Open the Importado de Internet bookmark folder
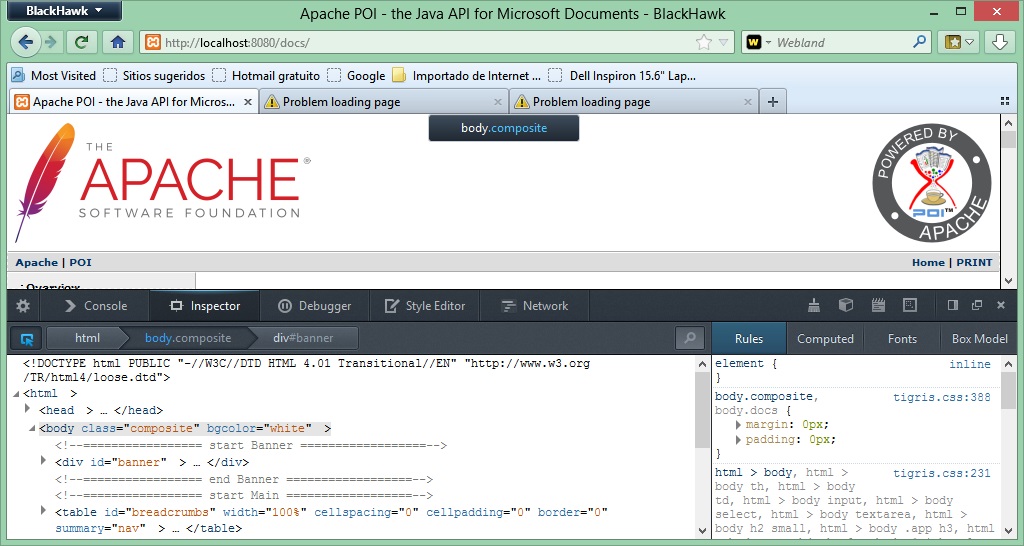This screenshot has height=546, width=1024. [x=467, y=75]
